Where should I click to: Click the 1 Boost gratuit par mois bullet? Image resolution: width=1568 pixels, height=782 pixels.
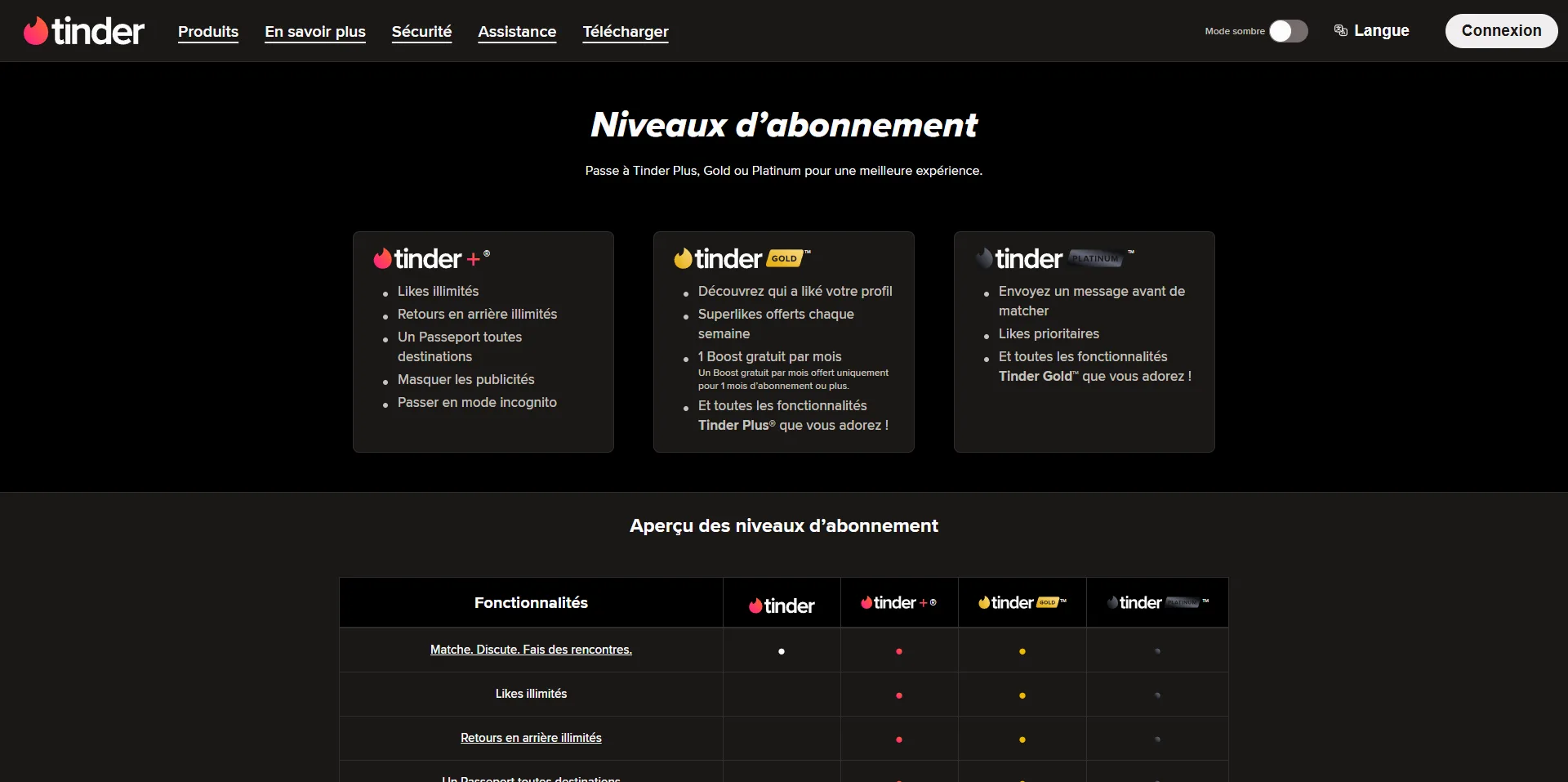click(x=769, y=356)
